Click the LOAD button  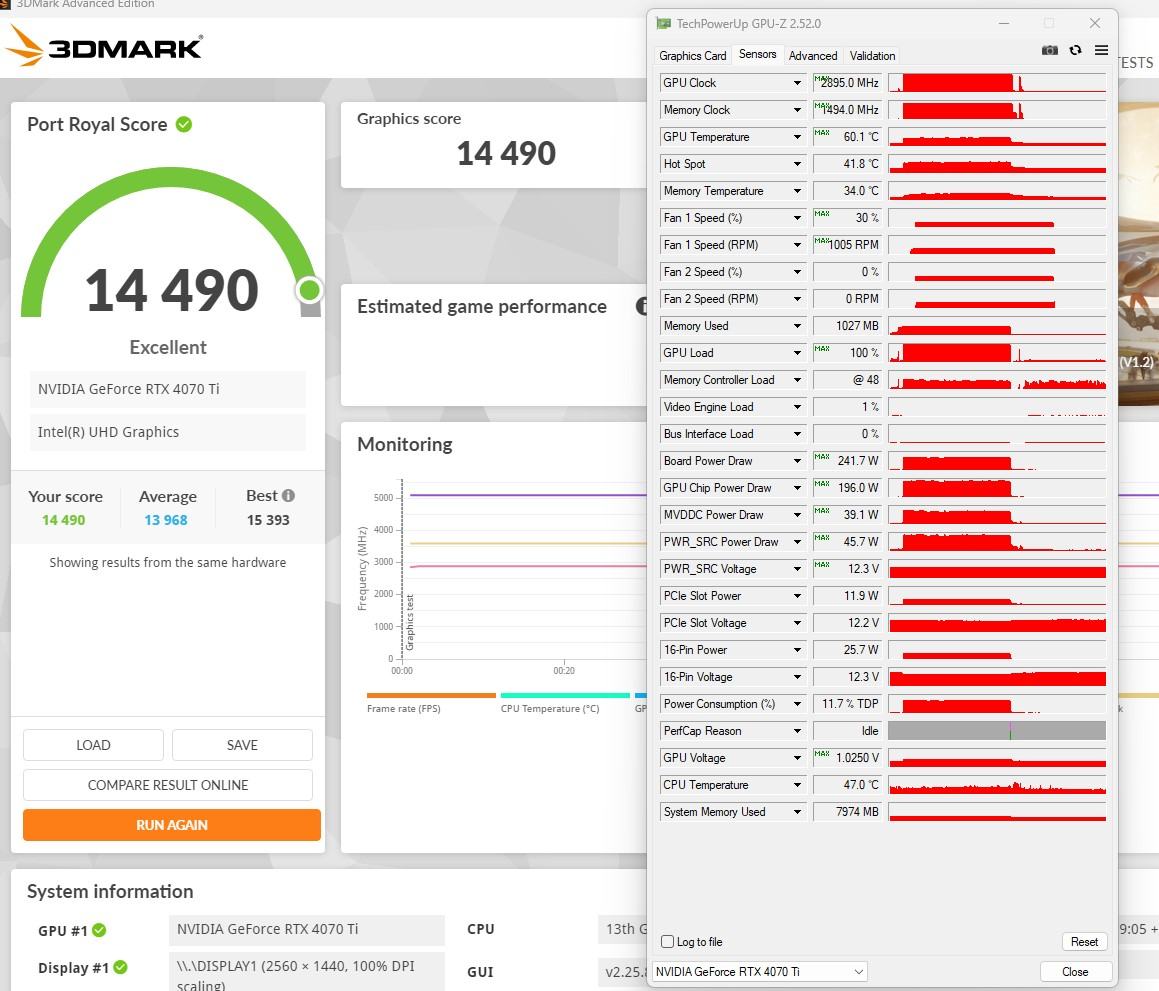[x=93, y=745]
